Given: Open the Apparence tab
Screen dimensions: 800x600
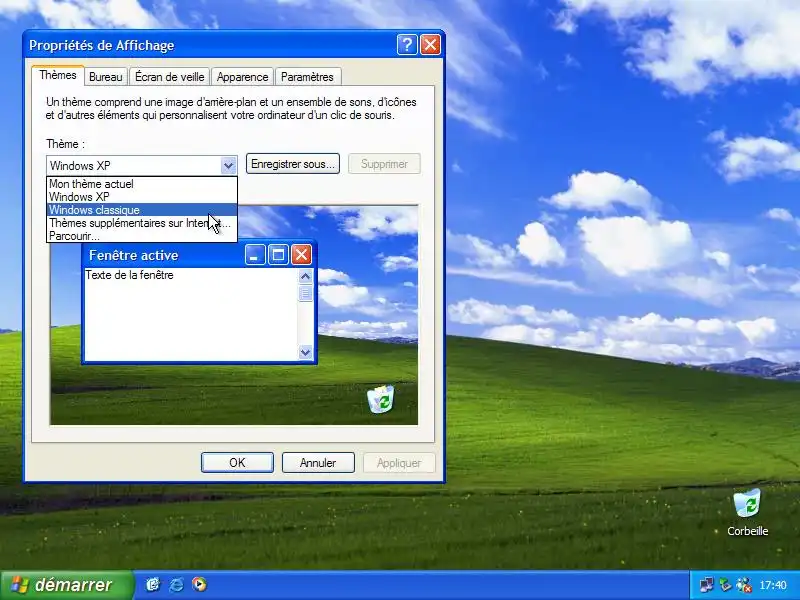Looking at the screenshot, I should pos(242,77).
